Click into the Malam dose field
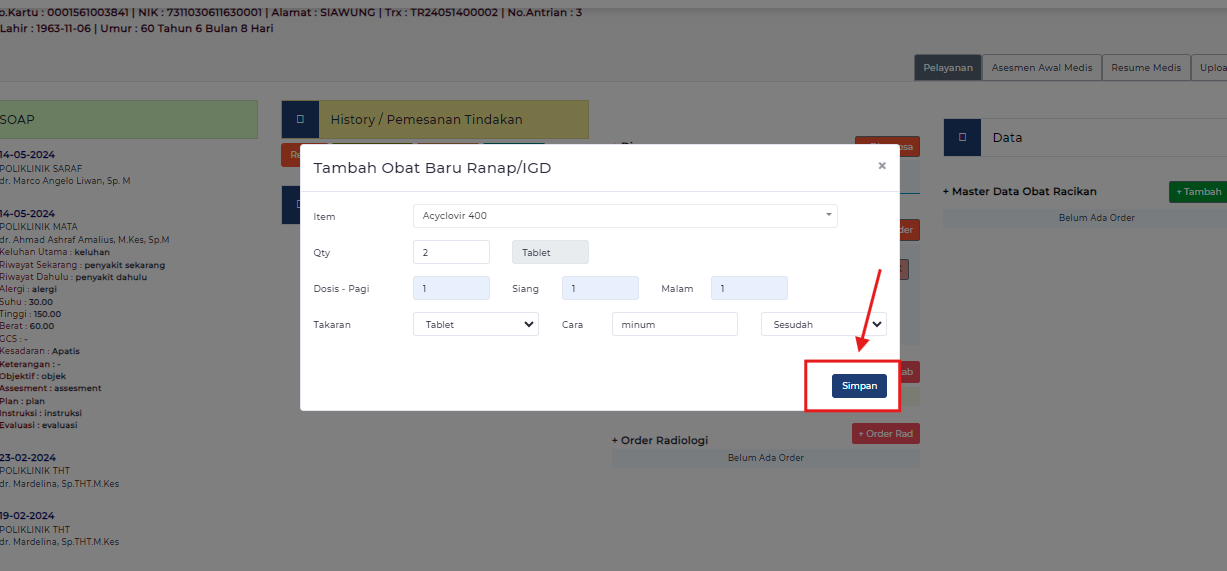This screenshot has height=571, width=1227. point(749,289)
